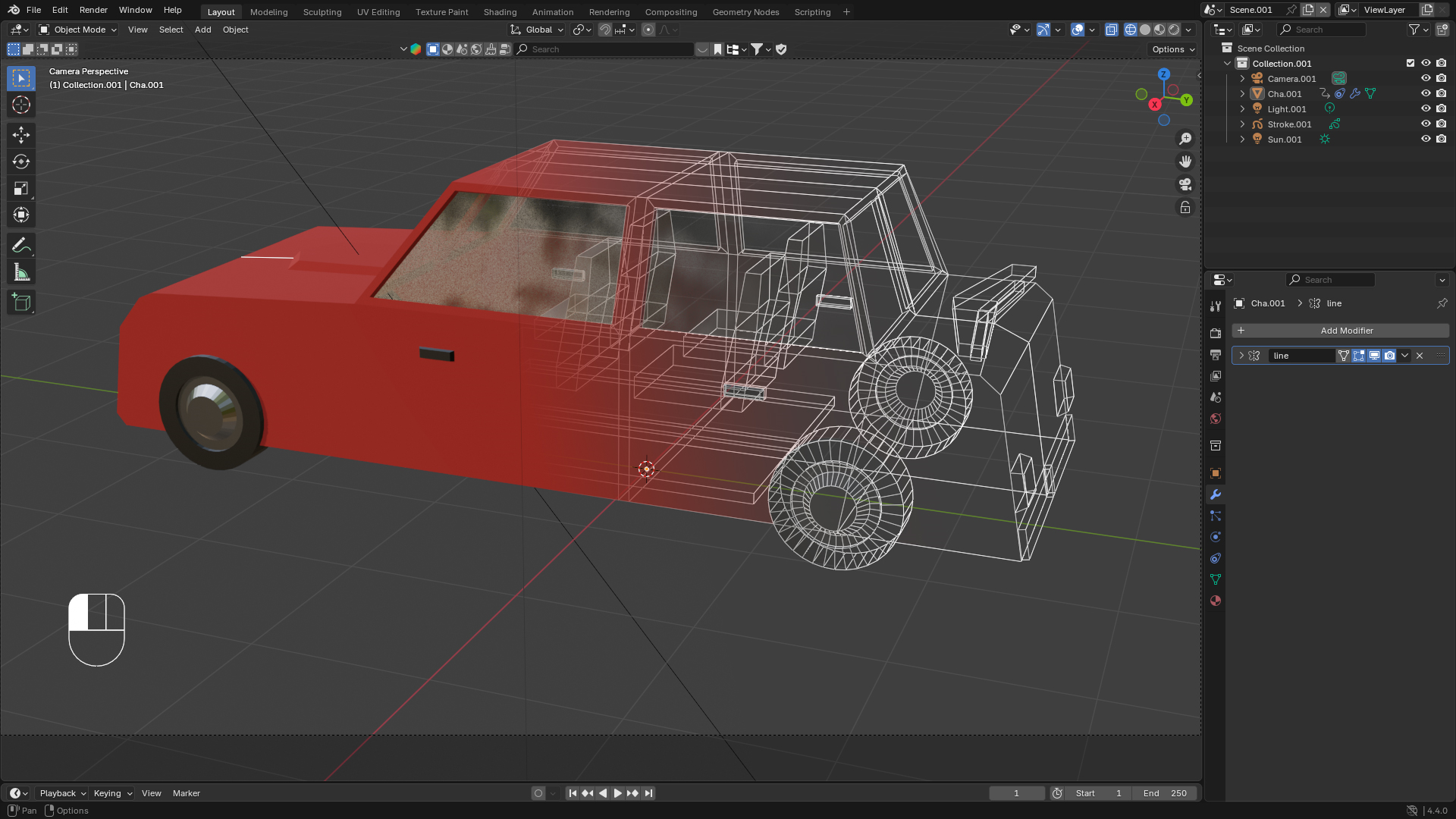Open the Render properties tab
Viewport: 1456px width, 819px height.
click(x=1216, y=333)
